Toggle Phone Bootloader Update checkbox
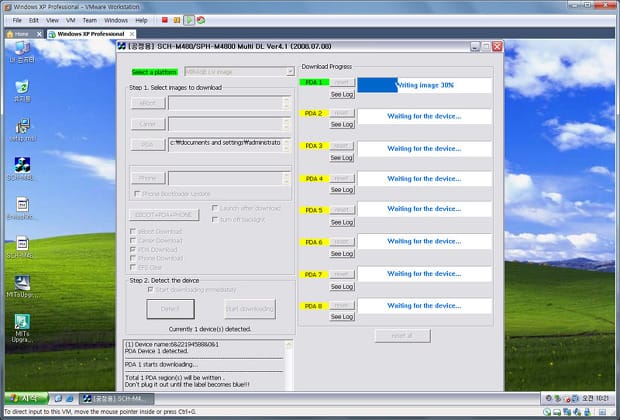Screen dimensions: 620x420 tap(137, 194)
